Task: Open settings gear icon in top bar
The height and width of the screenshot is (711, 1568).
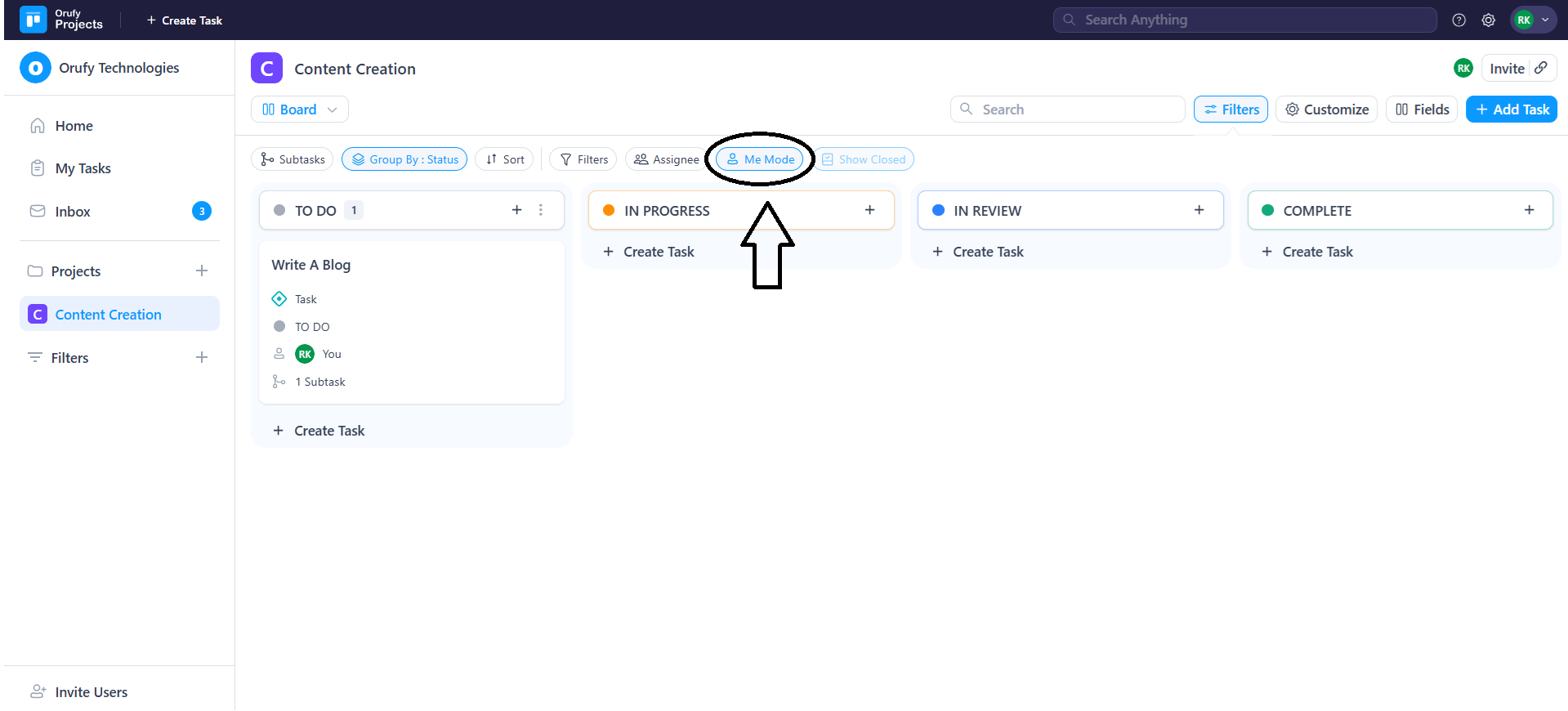Action: 1488,20
